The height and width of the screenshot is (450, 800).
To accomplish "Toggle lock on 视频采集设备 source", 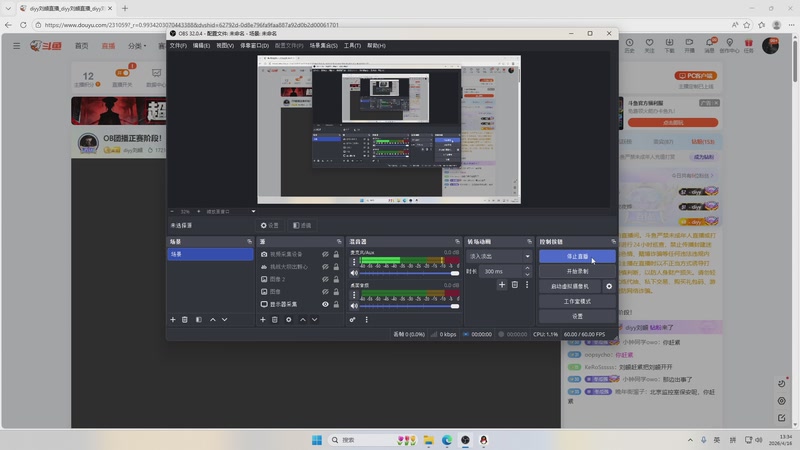I will coord(336,254).
